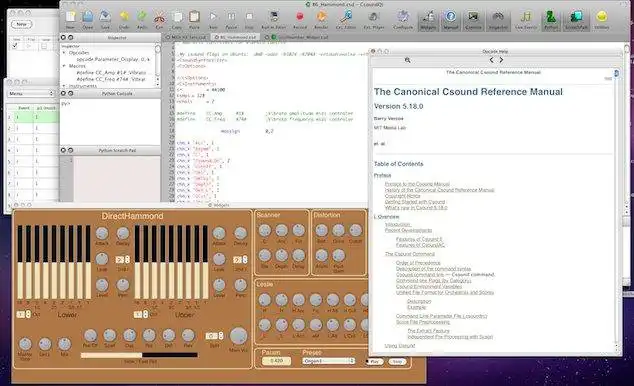Select the #define CC_Amp macro in the Inspector
The image size is (634, 386).
click(x=111, y=73)
